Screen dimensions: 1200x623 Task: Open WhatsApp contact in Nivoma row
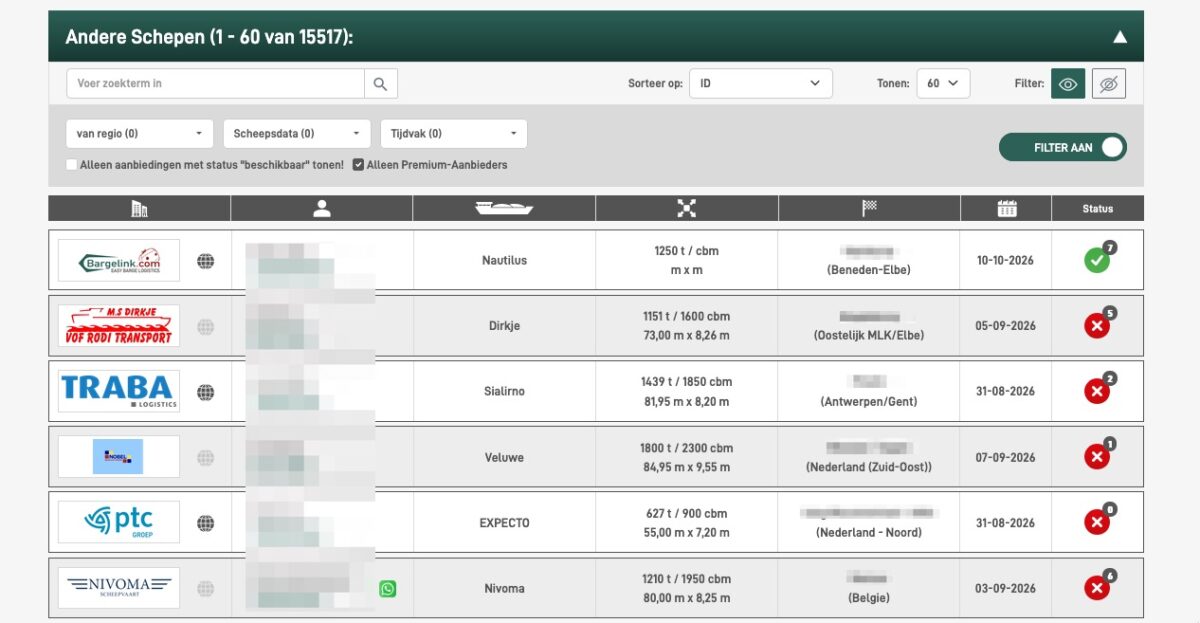click(x=387, y=589)
